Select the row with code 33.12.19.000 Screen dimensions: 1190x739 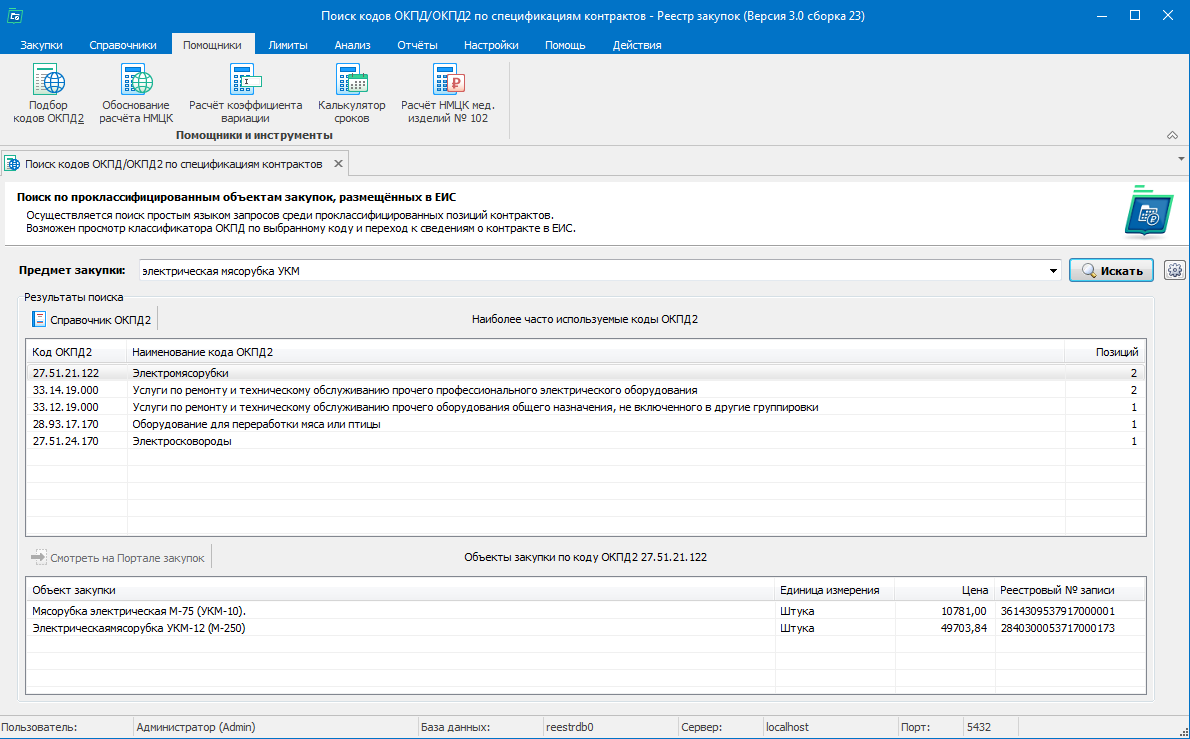[586, 407]
